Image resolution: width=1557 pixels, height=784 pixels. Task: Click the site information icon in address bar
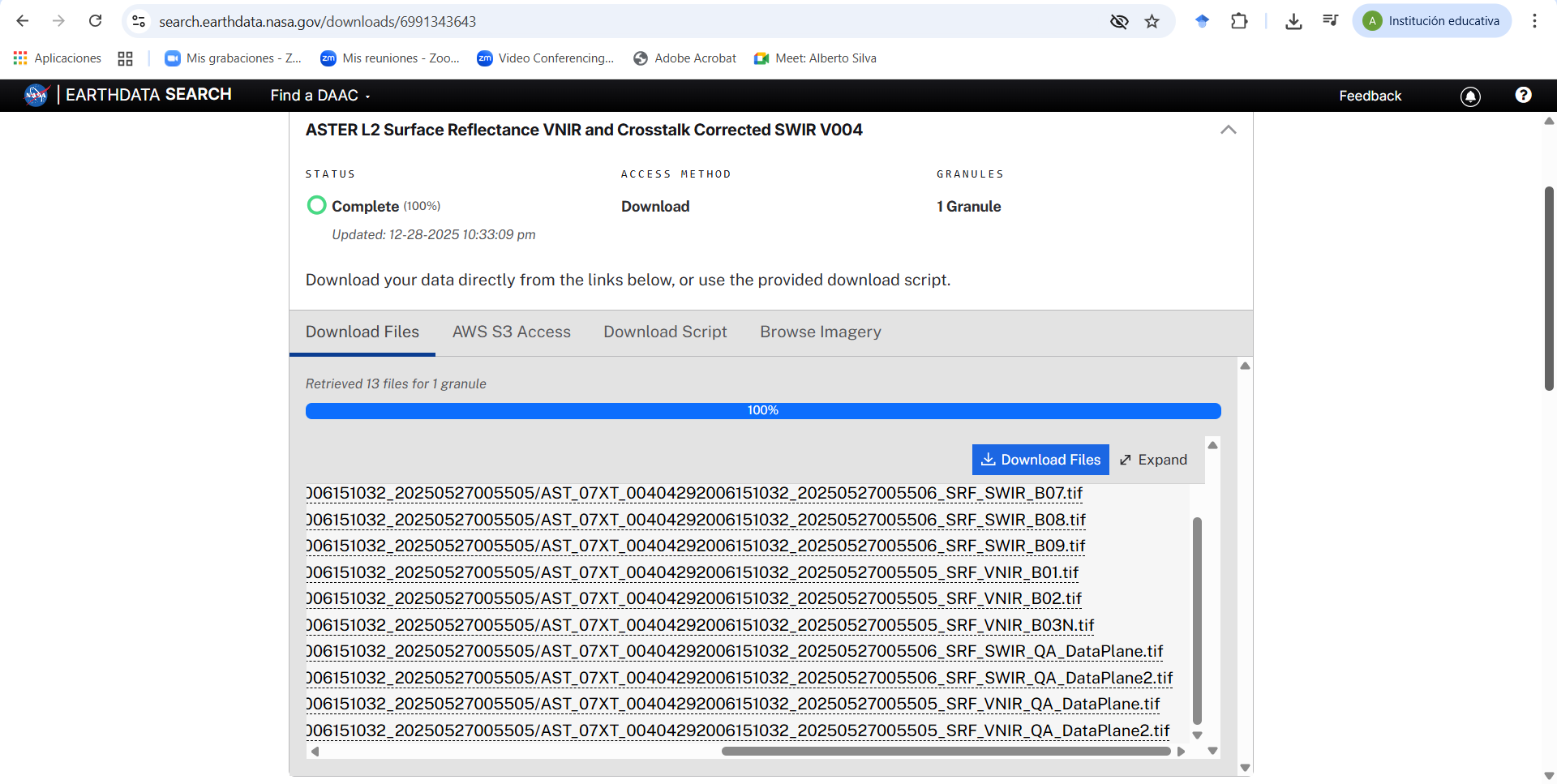point(139,22)
